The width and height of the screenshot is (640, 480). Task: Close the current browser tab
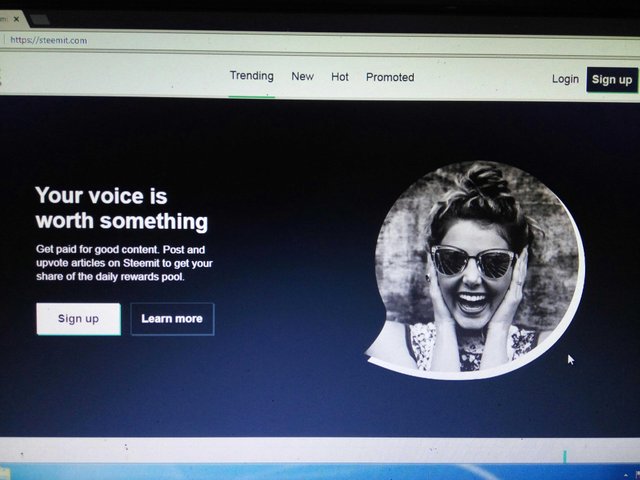tap(16, 19)
